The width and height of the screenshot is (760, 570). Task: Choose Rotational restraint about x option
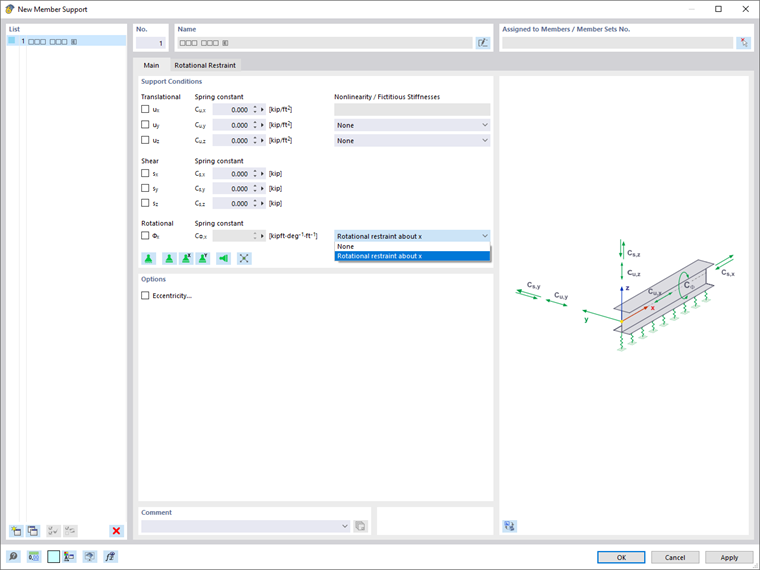(x=412, y=256)
